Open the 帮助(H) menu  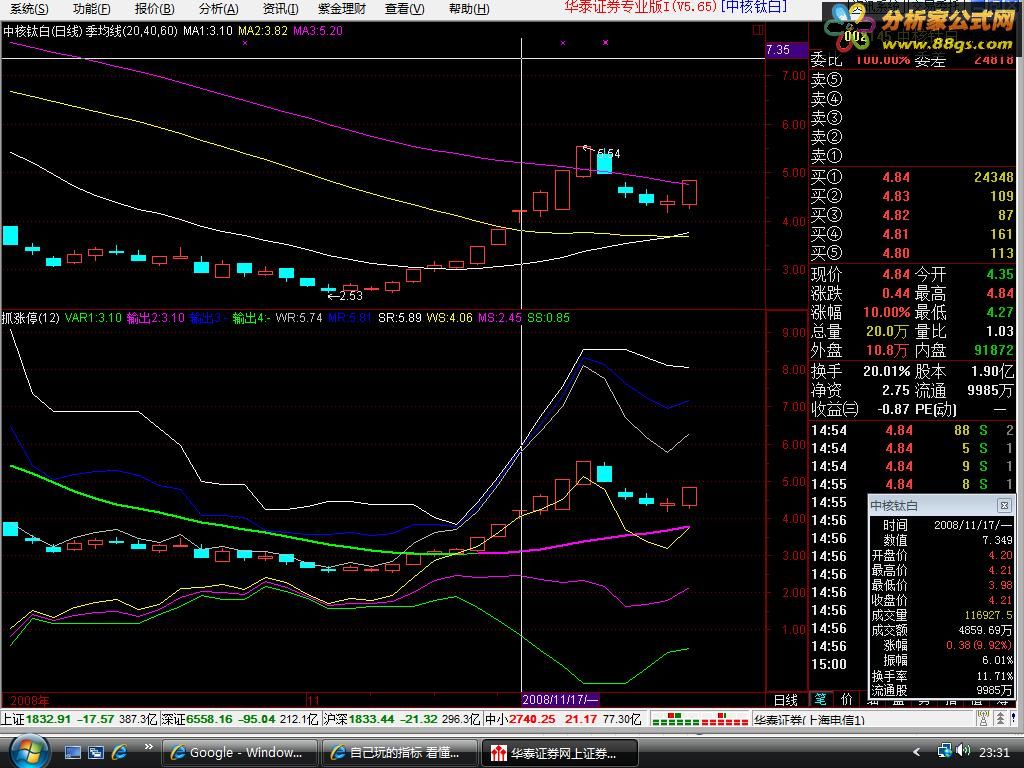click(x=469, y=9)
